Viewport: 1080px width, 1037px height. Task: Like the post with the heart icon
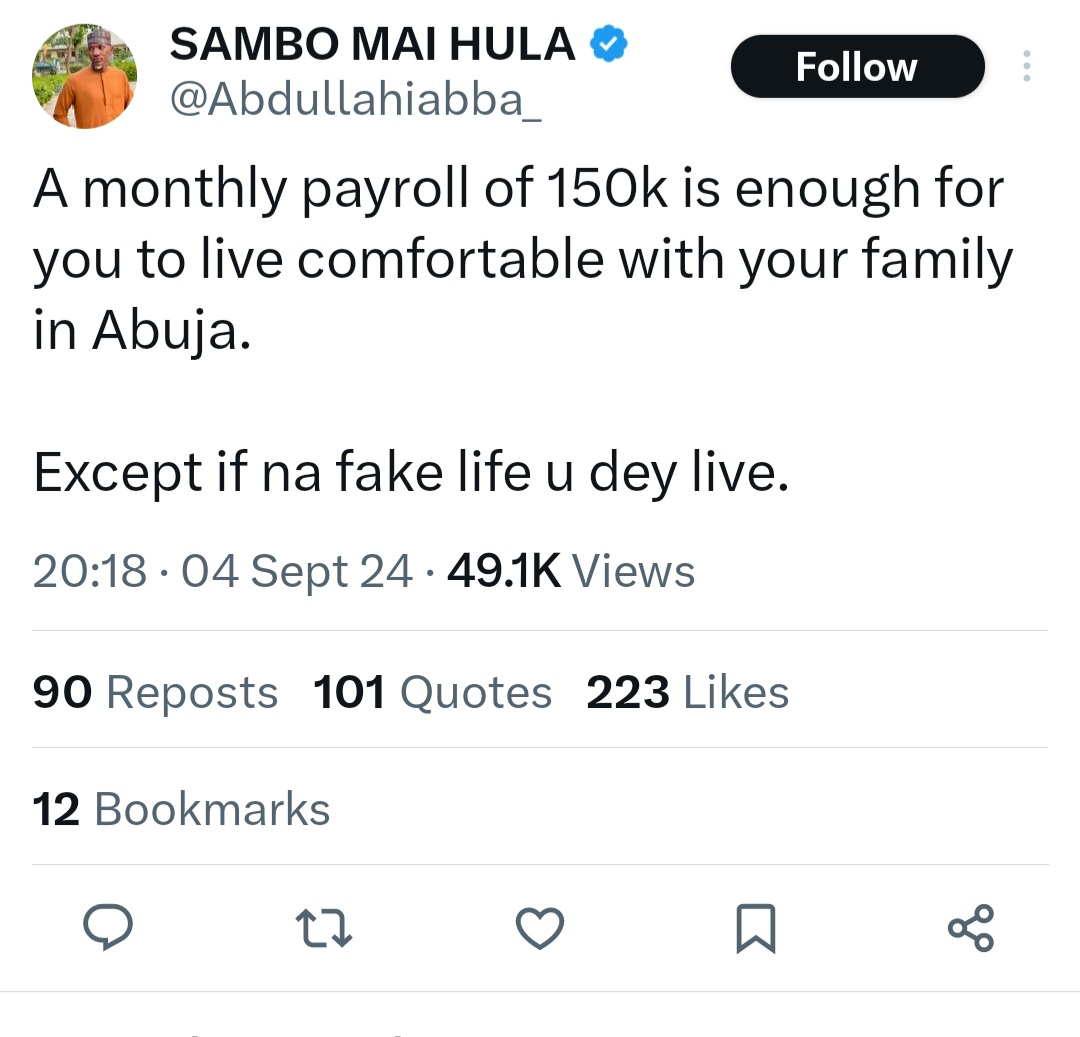[540, 928]
